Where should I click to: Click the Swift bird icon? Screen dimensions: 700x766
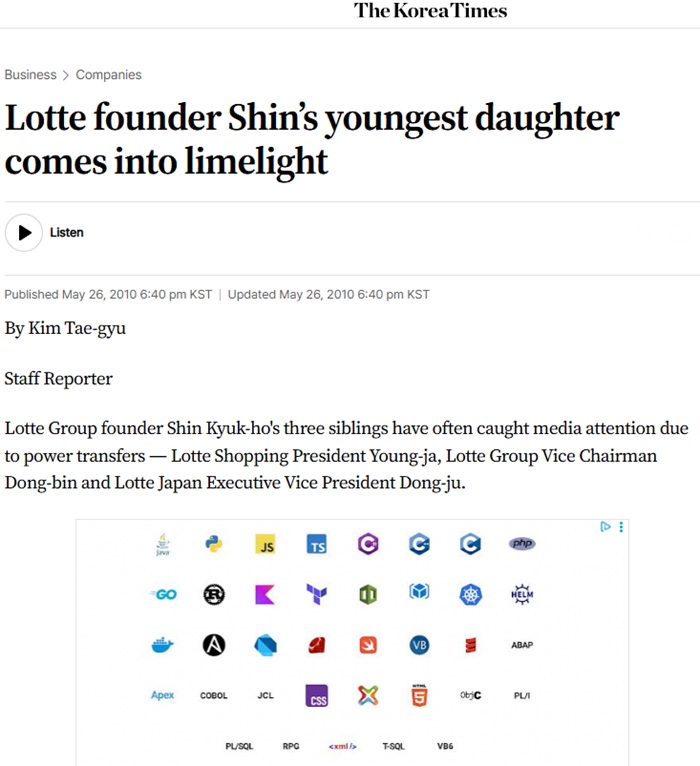pos(368,646)
